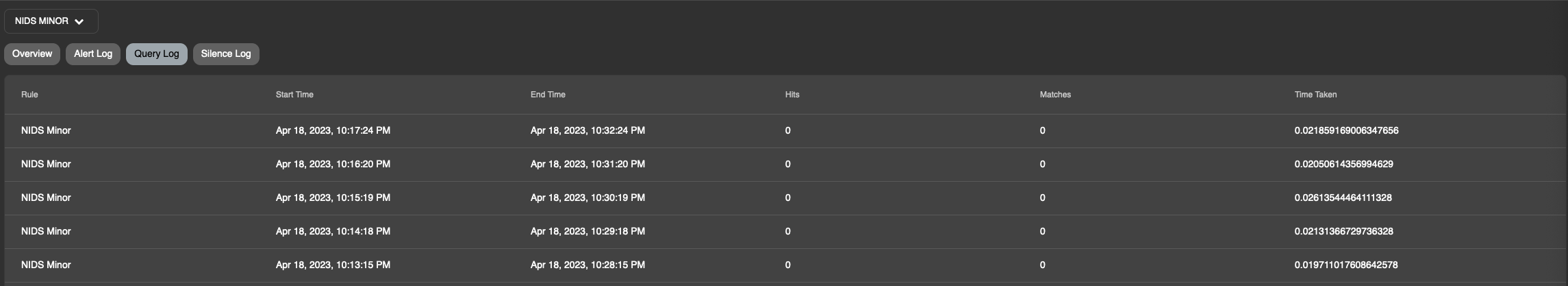Click the Start Time column header
This screenshot has width=1568, height=286.
point(294,95)
